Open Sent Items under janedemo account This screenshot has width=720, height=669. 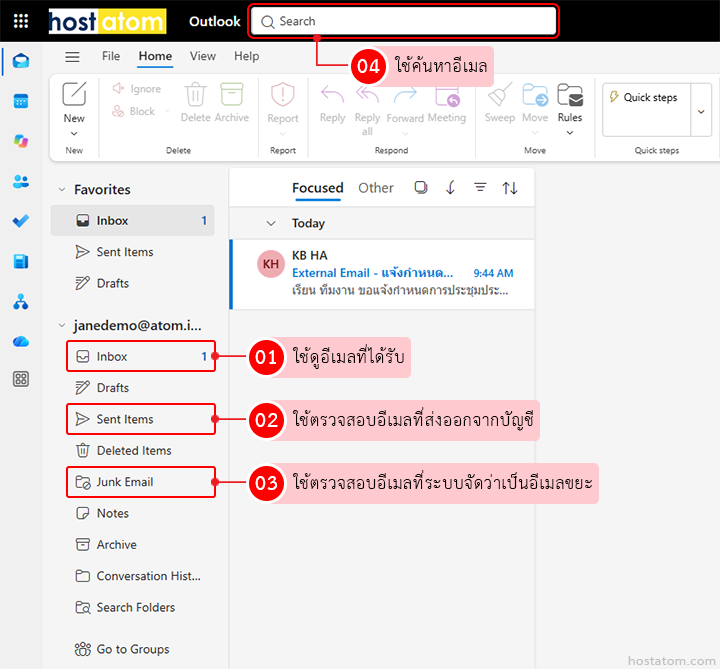(141, 419)
